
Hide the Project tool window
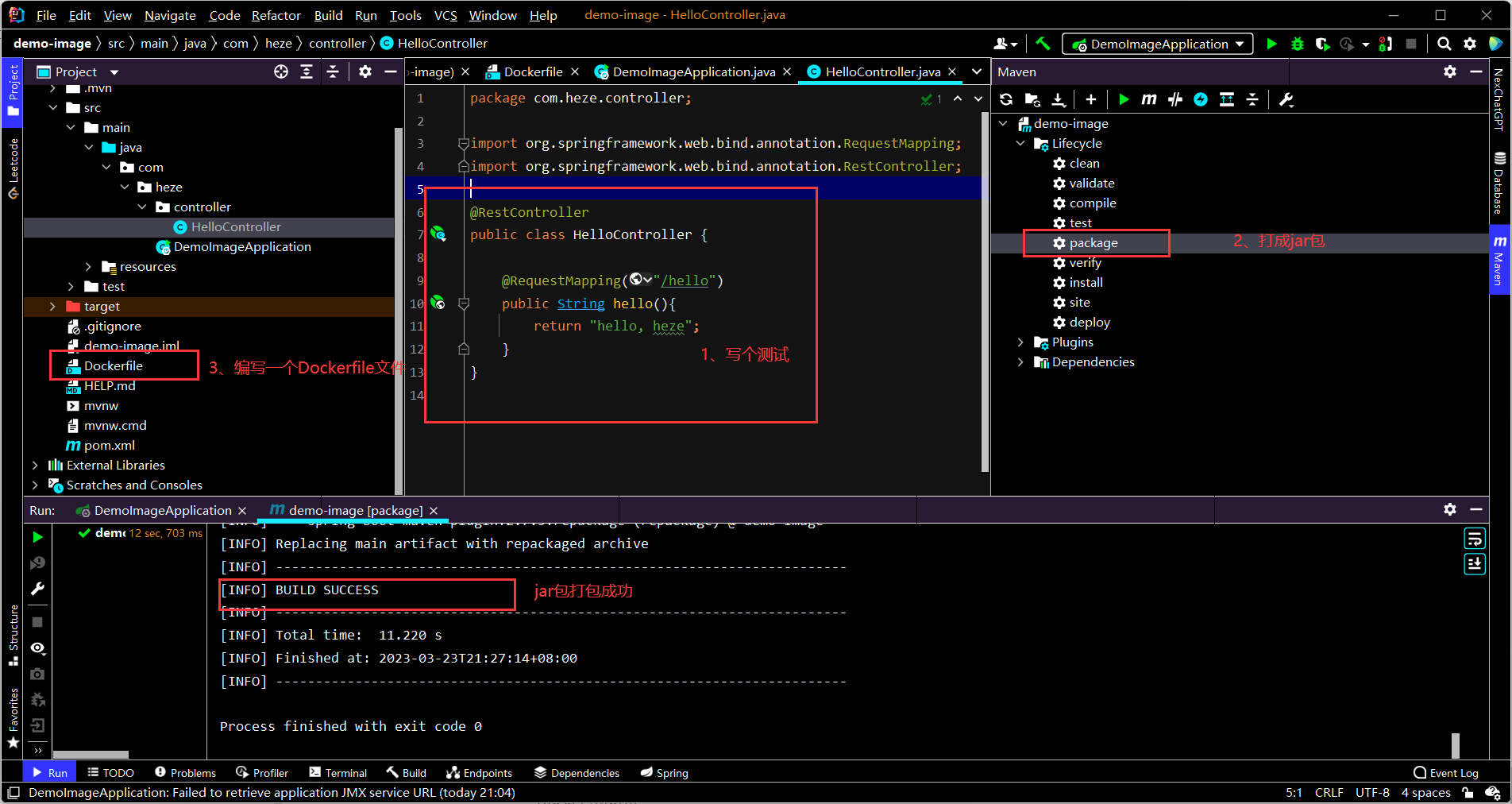coord(391,72)
